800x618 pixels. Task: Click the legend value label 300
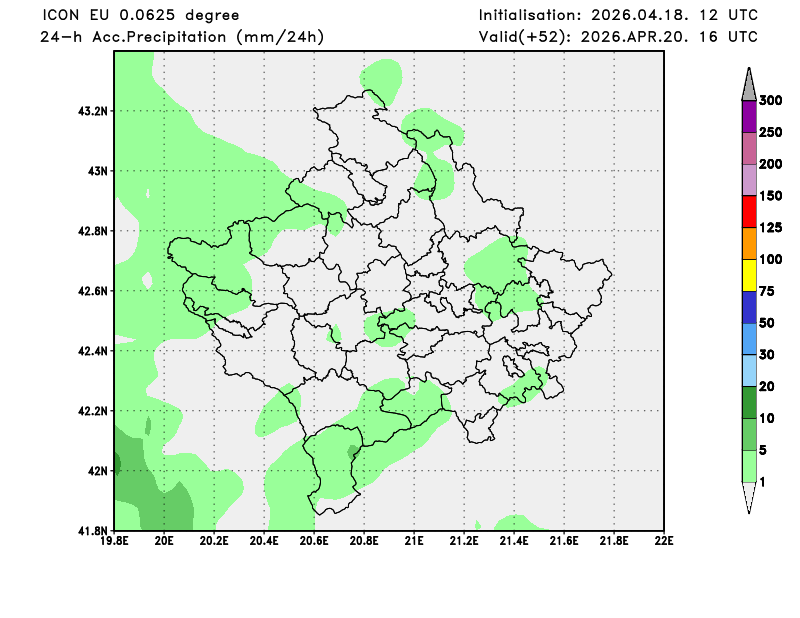(770, 100)
